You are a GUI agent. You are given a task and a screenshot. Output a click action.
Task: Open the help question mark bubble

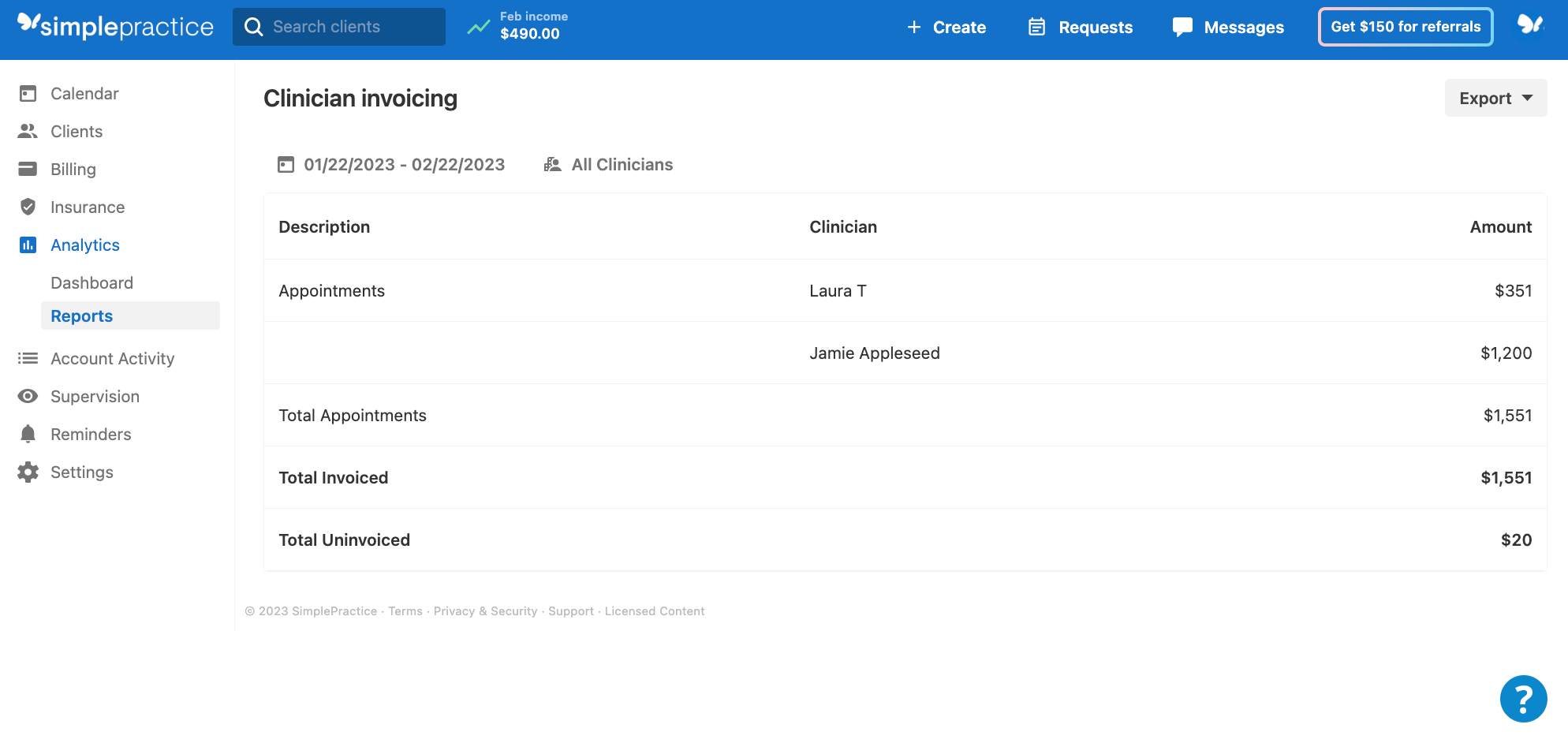click(x=1522, y=698)
